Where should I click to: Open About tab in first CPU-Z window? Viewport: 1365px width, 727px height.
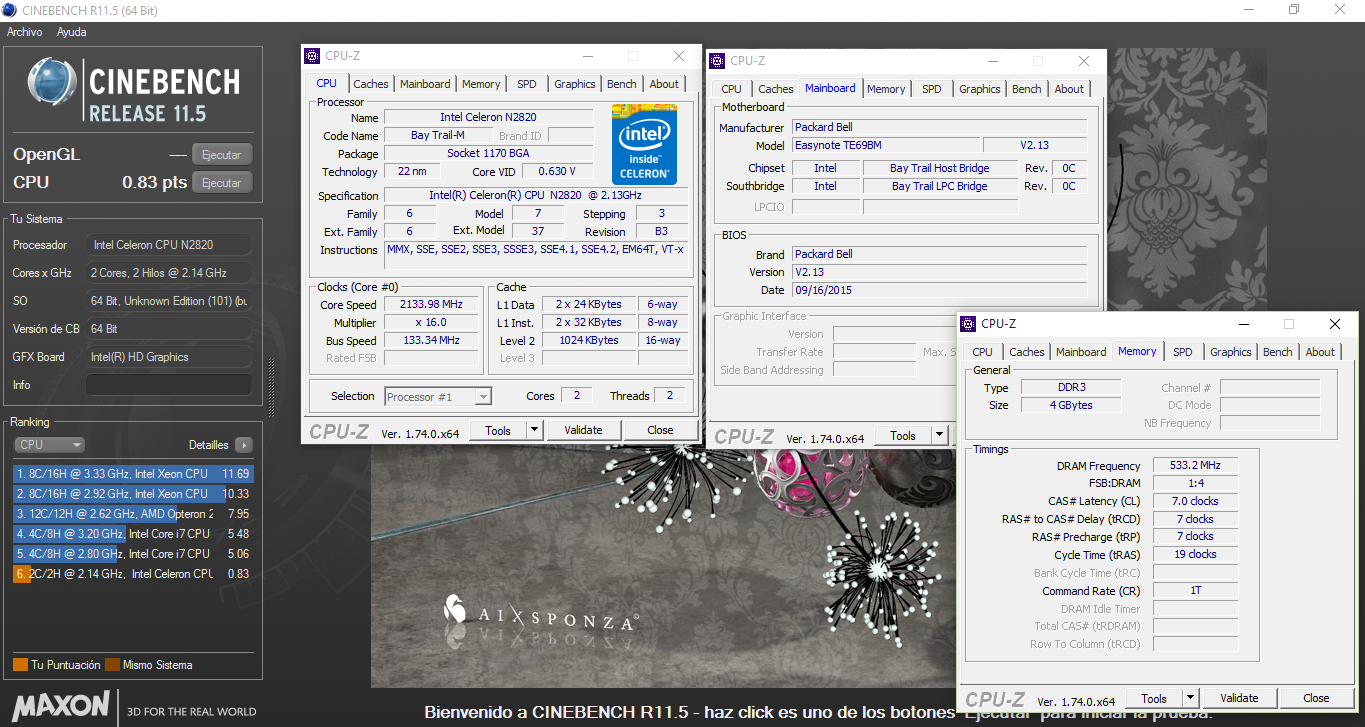click(x=664, y=84)
